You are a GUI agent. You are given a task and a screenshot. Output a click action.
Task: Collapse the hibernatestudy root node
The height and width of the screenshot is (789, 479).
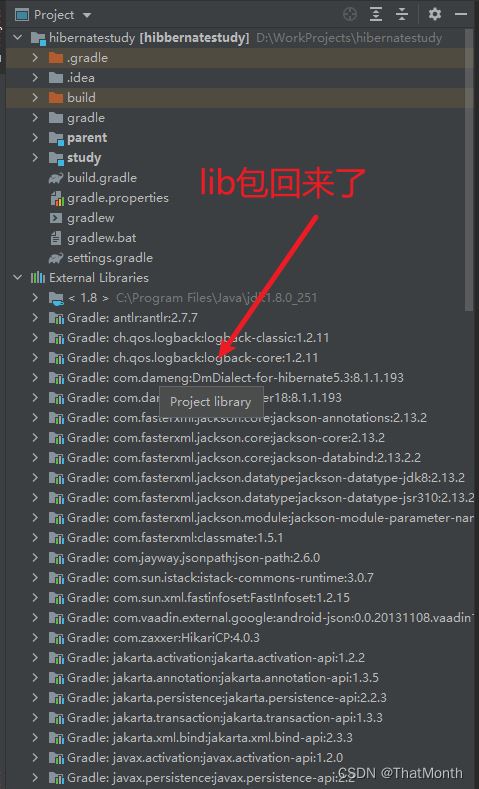pyautogui.click(x=18, y=38)
